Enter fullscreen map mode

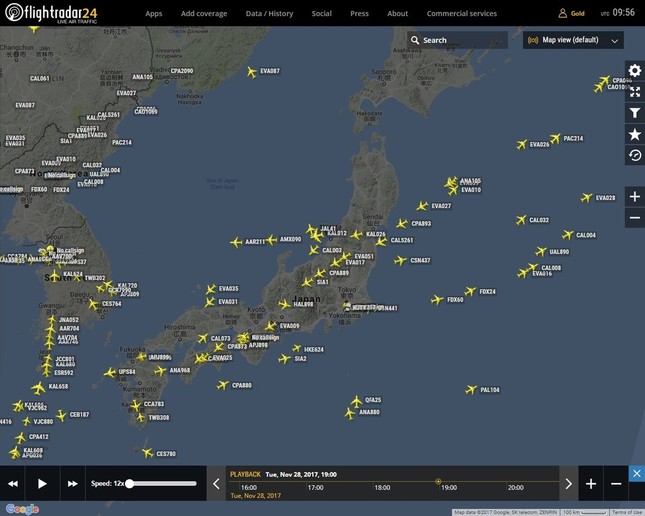pyautogui.click(x=634, y=91)
